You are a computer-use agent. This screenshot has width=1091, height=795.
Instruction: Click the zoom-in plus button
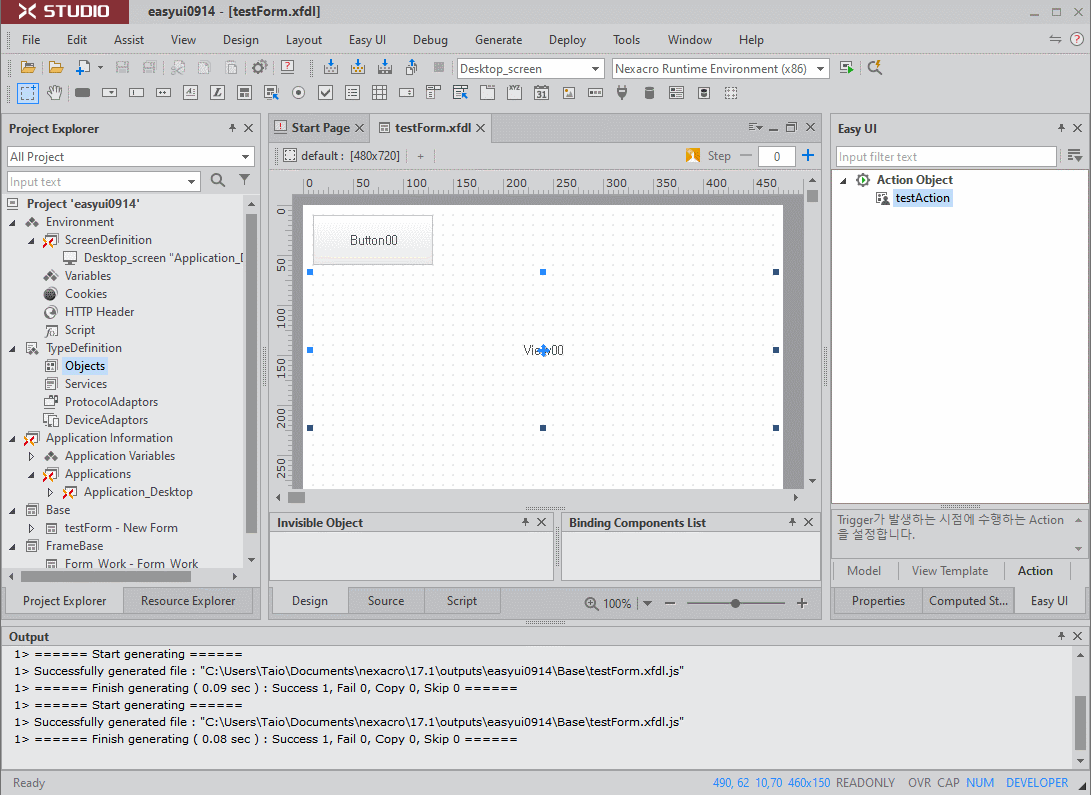(x=802, y=603)
